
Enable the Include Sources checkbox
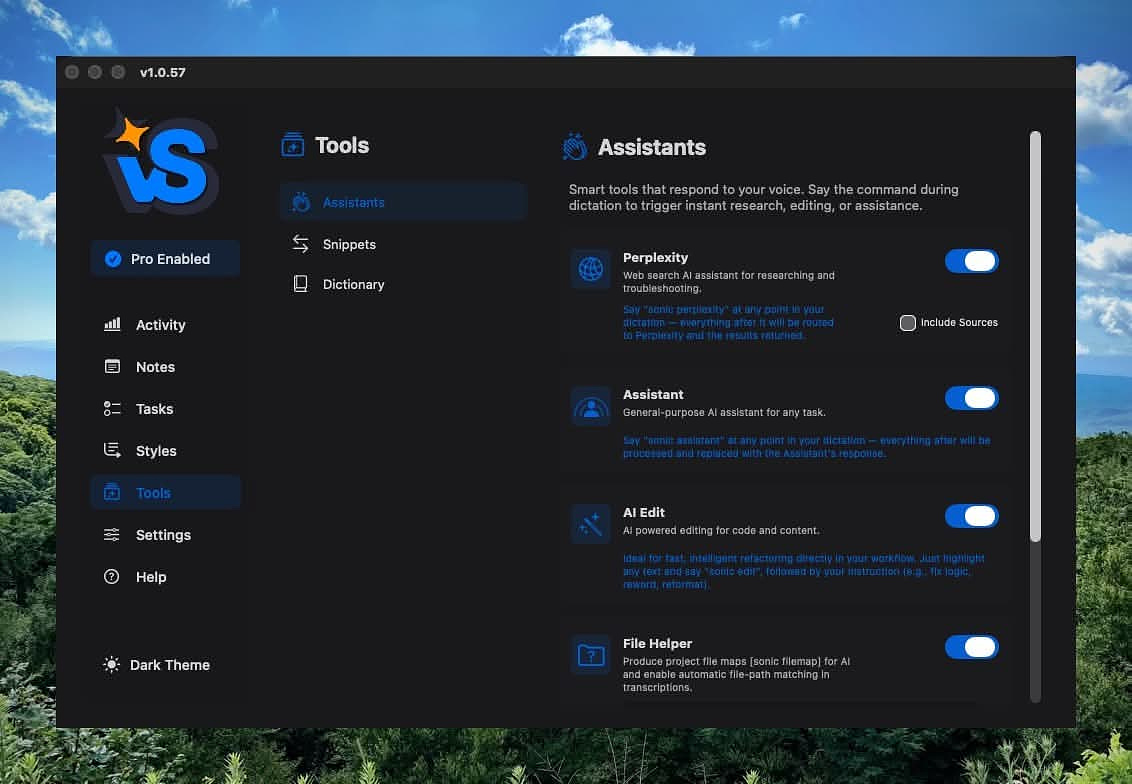pyautogui.click(x=908, y=323)
